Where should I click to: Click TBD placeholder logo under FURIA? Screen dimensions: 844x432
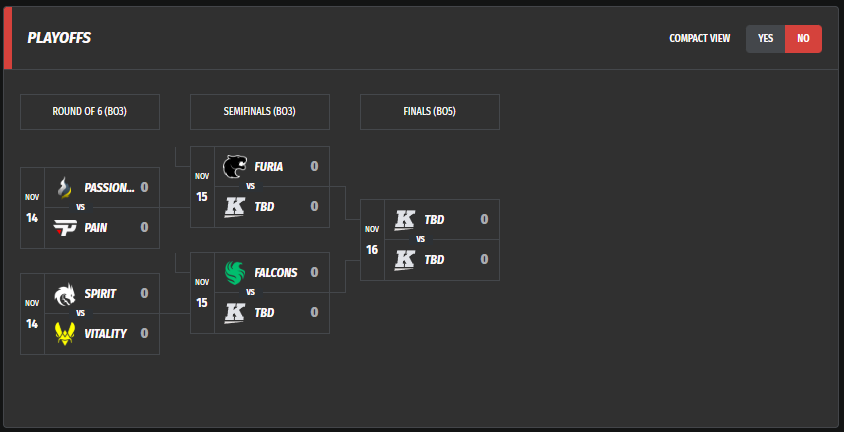point(235,206)
